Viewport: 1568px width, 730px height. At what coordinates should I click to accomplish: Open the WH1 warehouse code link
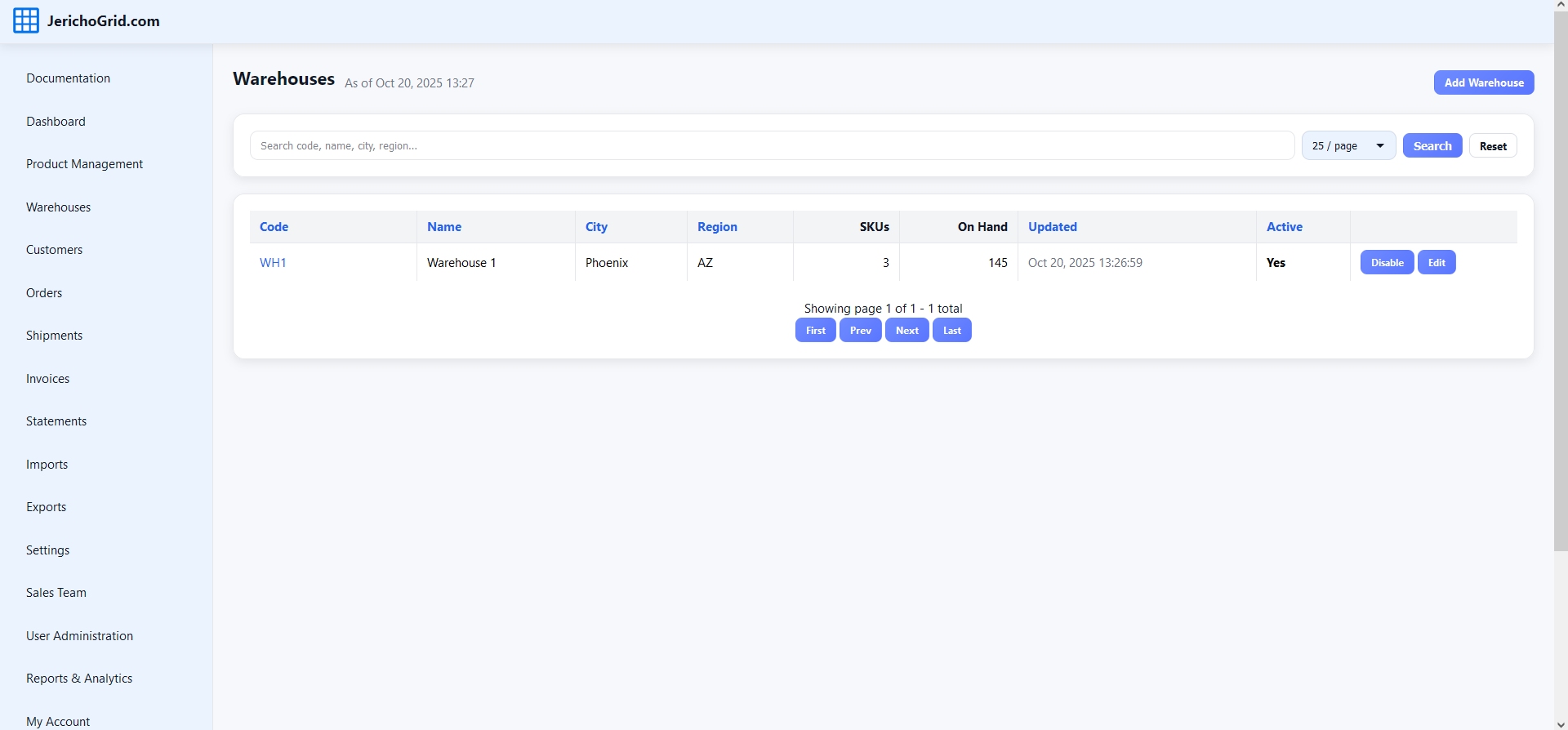pyautogui.click(x=273, y=263)
